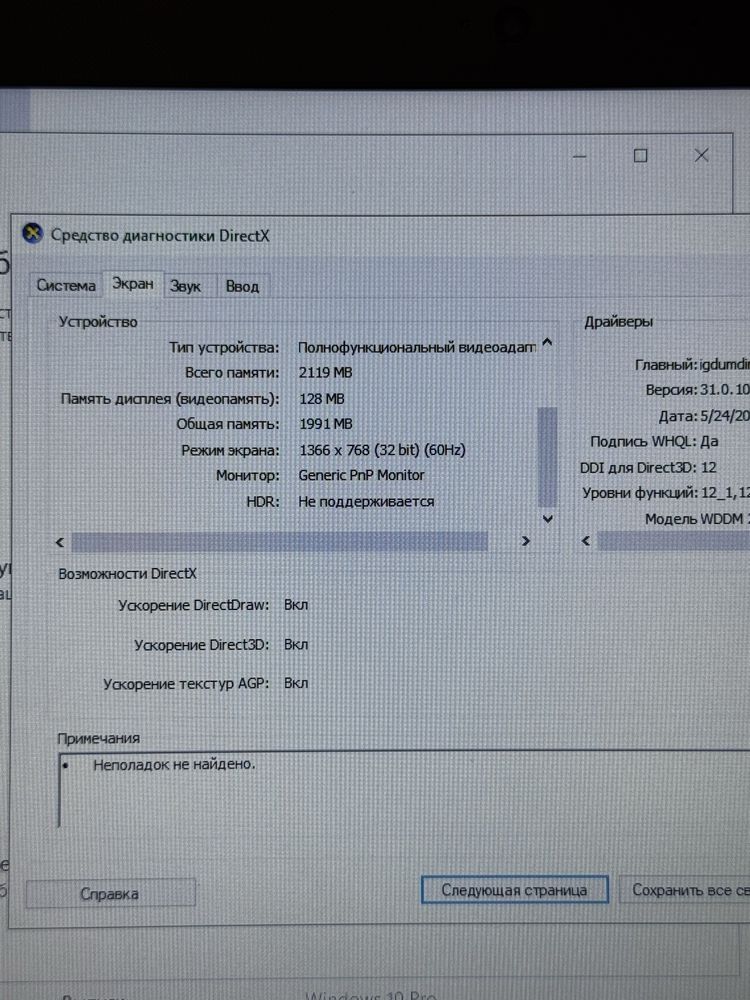
Task: Click Подпись WHQL: Да entry
Action: pyautogui.click(x=654, y=441)
